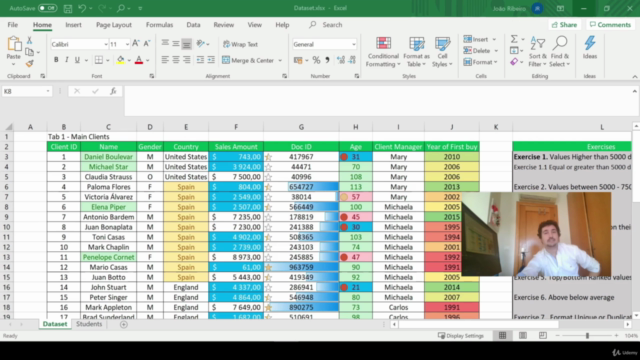This screenshot has height=360, width=640.
Task: Open the Name Box dropdown arrow
Action: [48, 91]
